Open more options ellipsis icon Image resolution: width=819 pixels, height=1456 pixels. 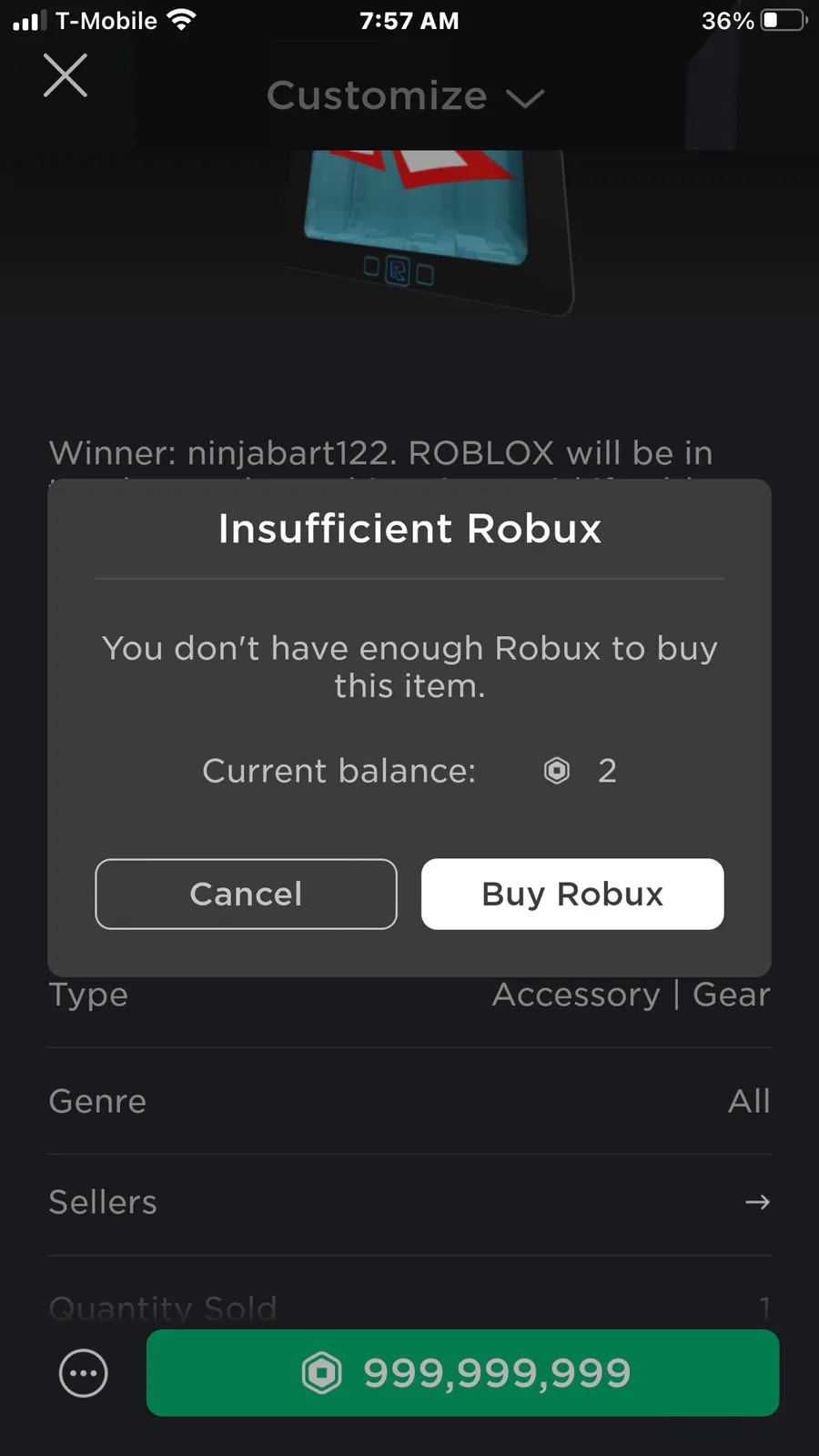[x=84, y=1373]
